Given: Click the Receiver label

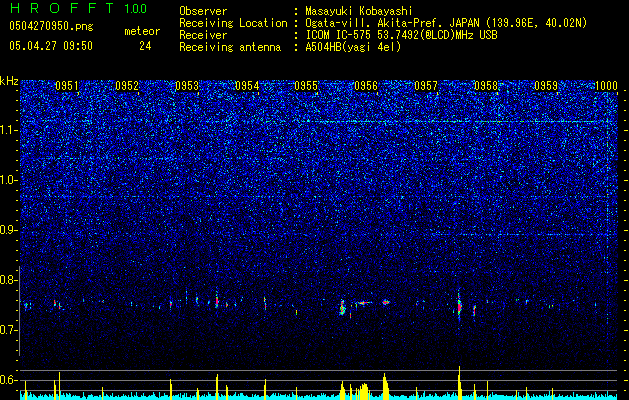Looking at the screenshot, I should (203, 35).
